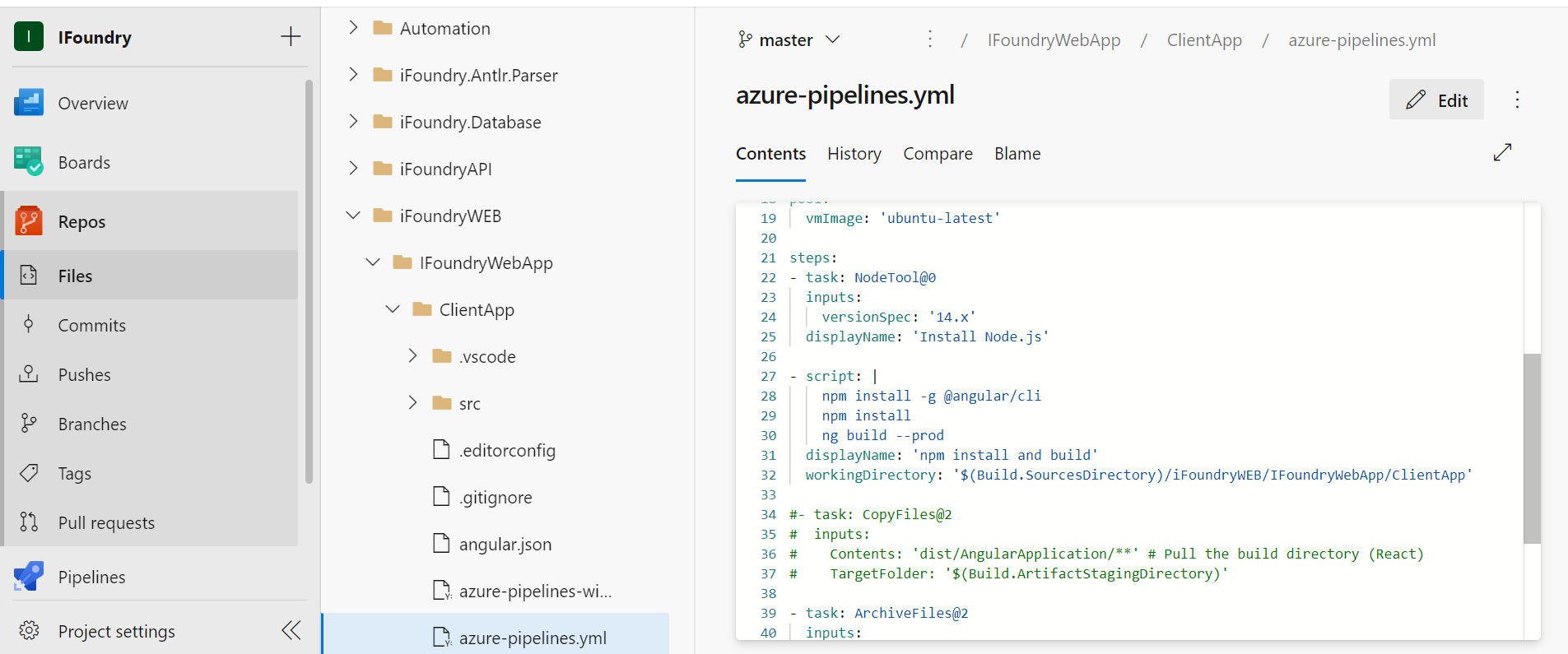Select the Files icon in sidebar
The width and height of the screenshot is (1568, 654).
[29, 276]
